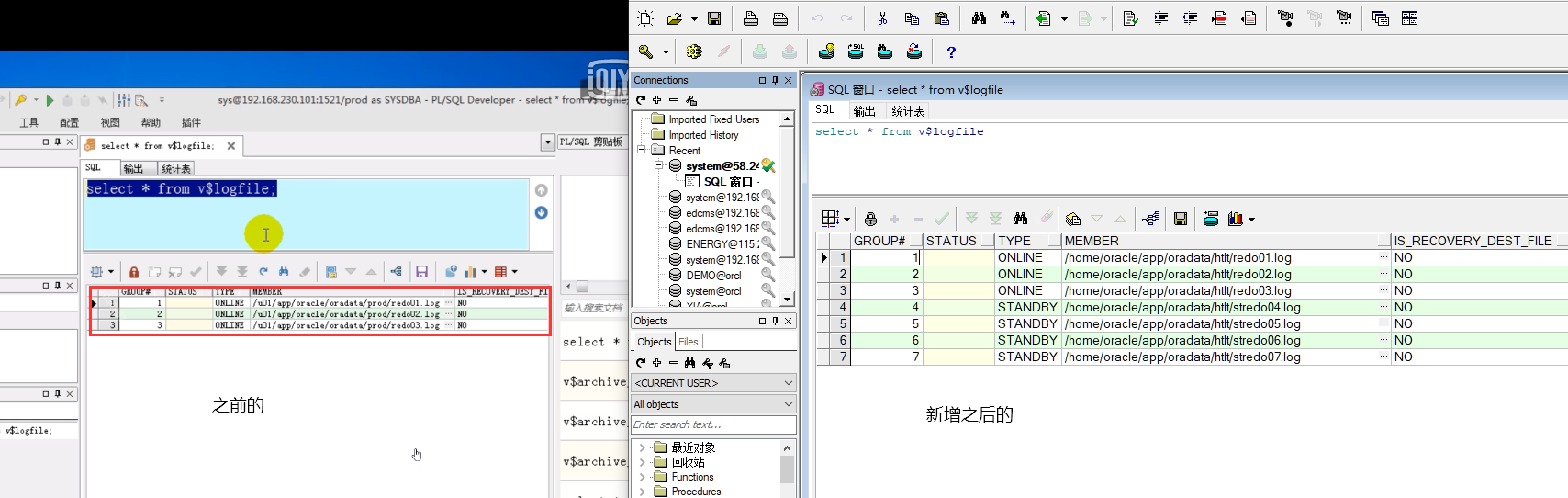Click the save results icon in right result toolbar
The height and width of the screenshot is (498, 1568).
[1181, 219]
